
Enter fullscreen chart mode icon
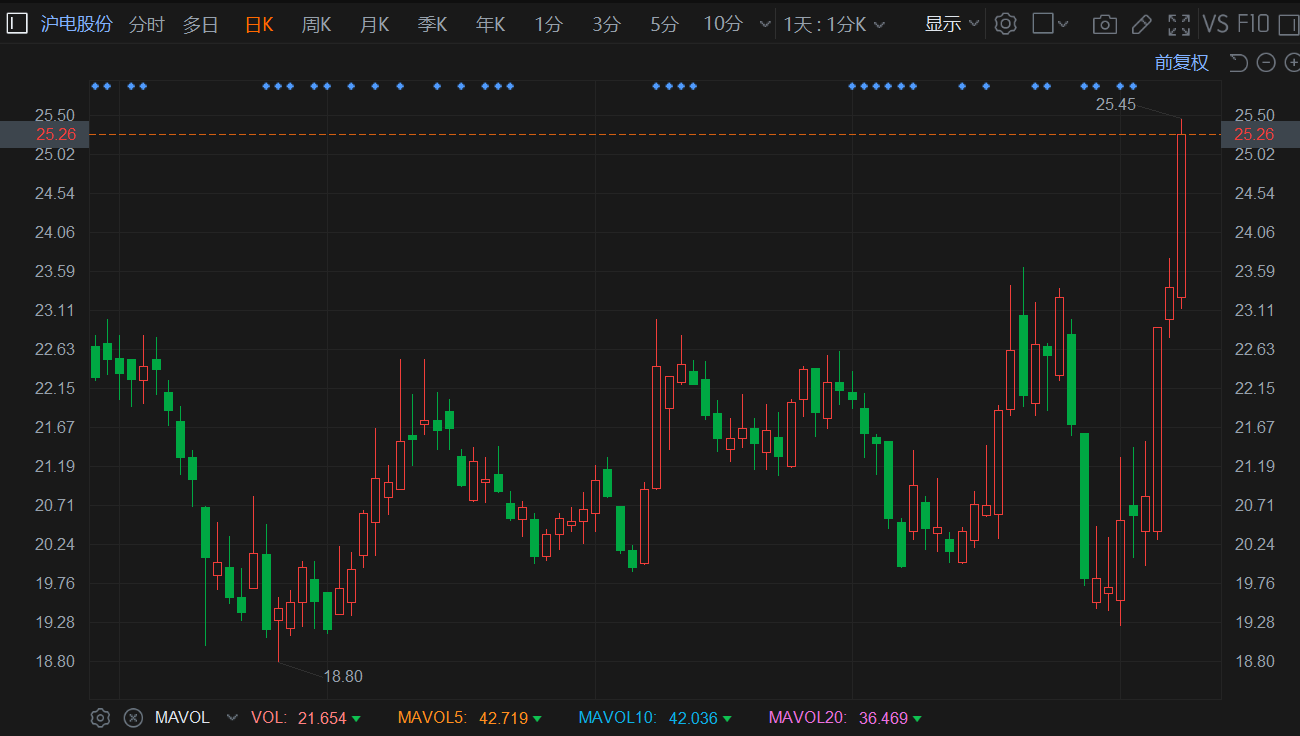pos(1179,24)
